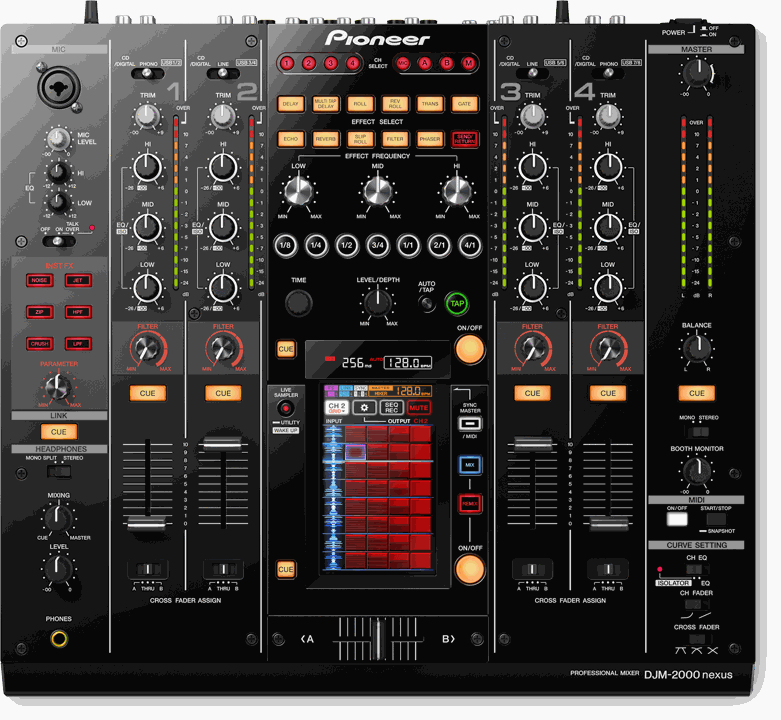Hit the LINK CUE button
Image resolution: width=781 pixels, height=720 pixels.
(59, 432)
